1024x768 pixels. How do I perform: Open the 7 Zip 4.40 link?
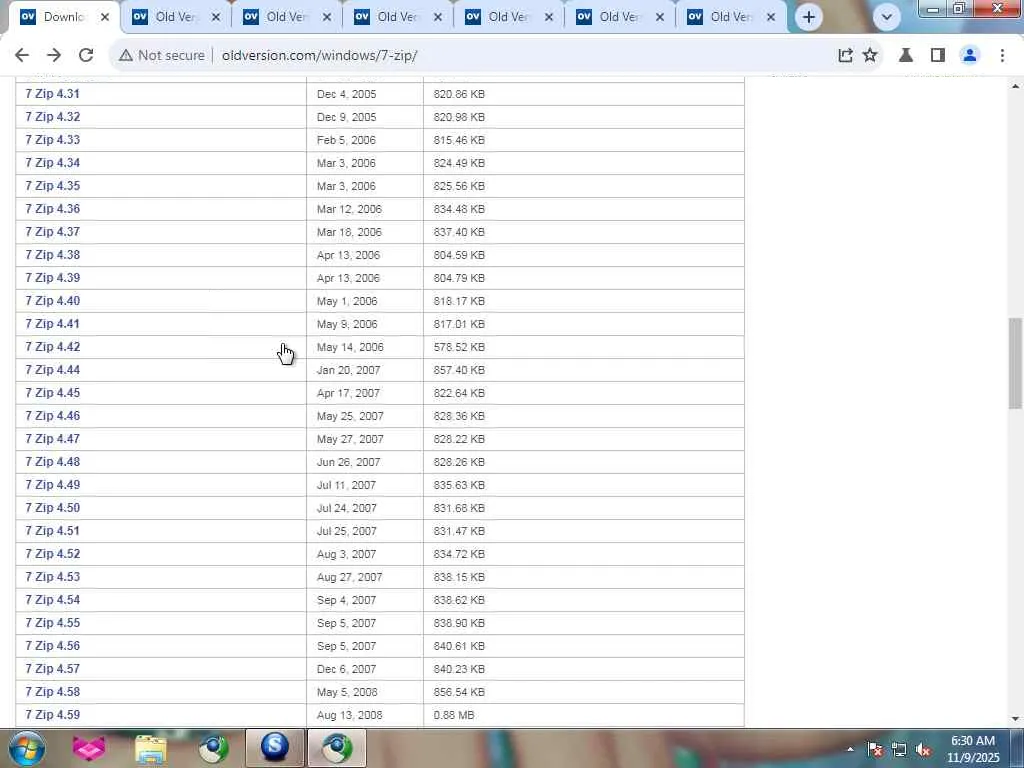coord(52,300)
